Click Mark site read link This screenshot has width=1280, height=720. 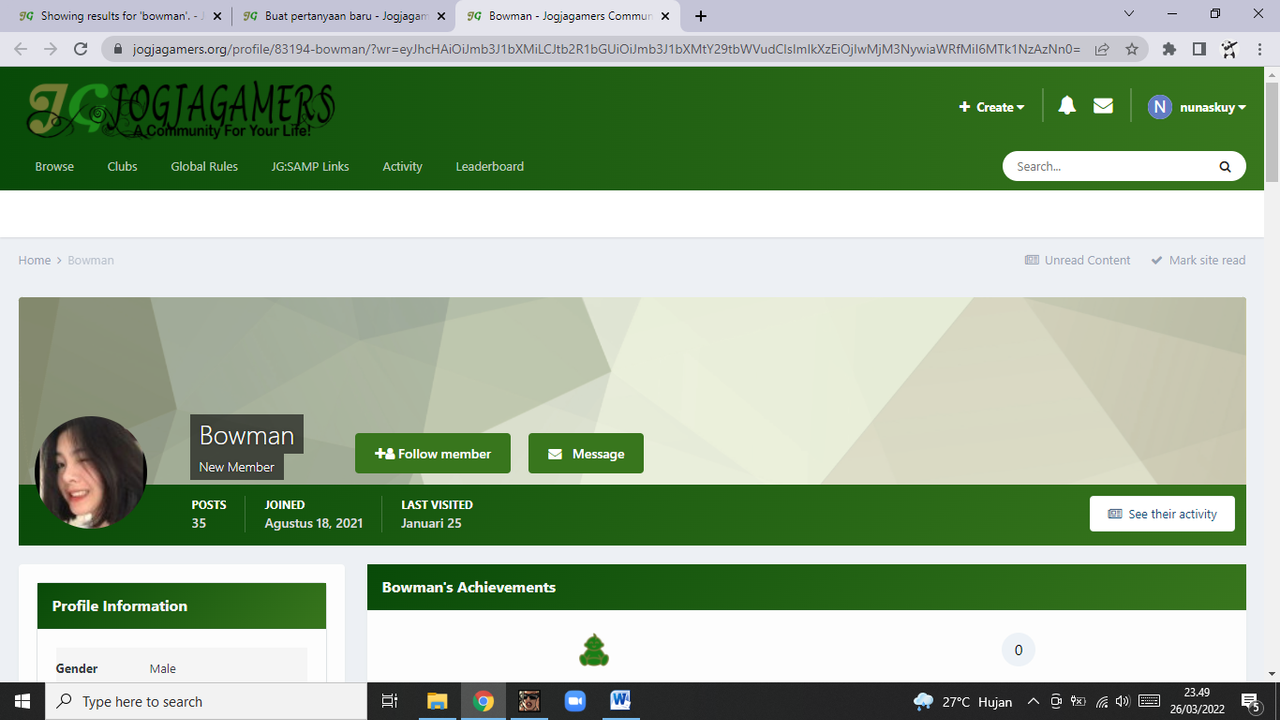point(1198,260)
